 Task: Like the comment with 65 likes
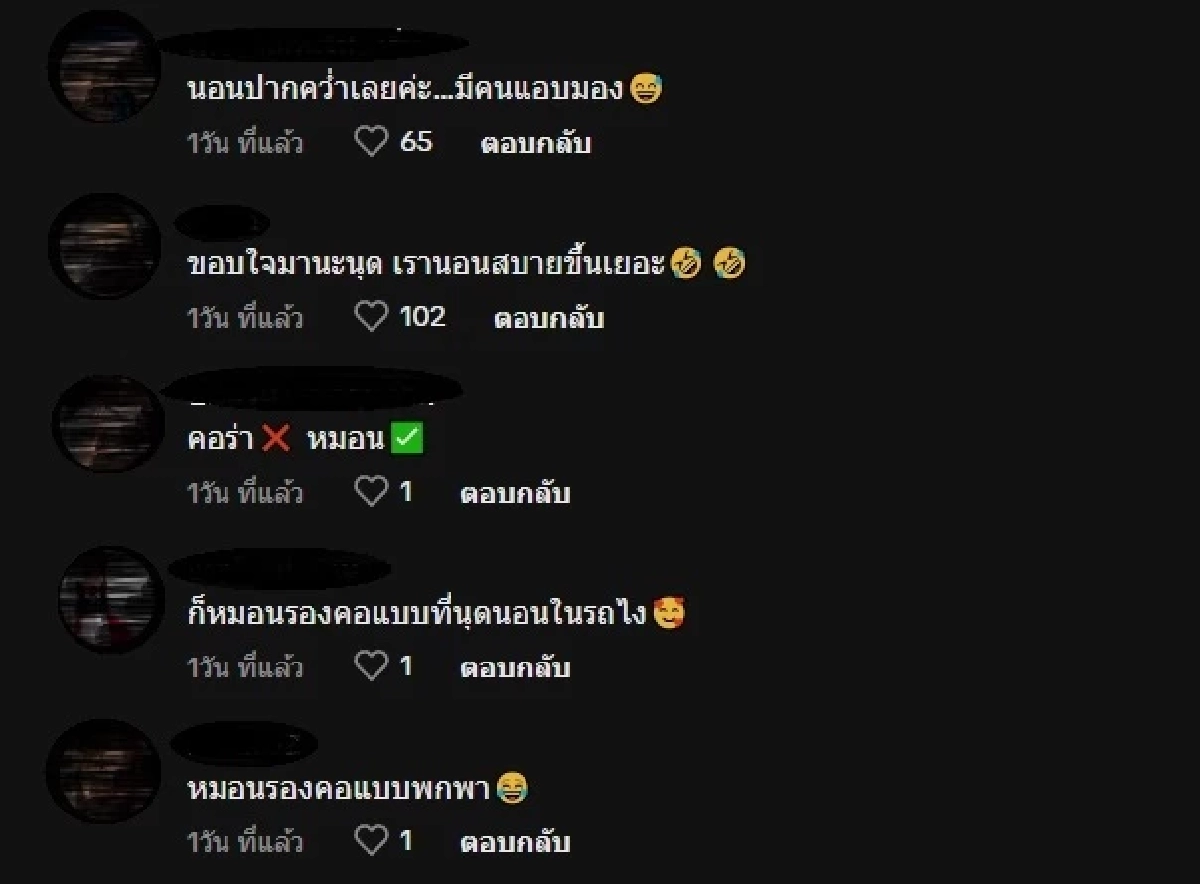click(373, 143)
